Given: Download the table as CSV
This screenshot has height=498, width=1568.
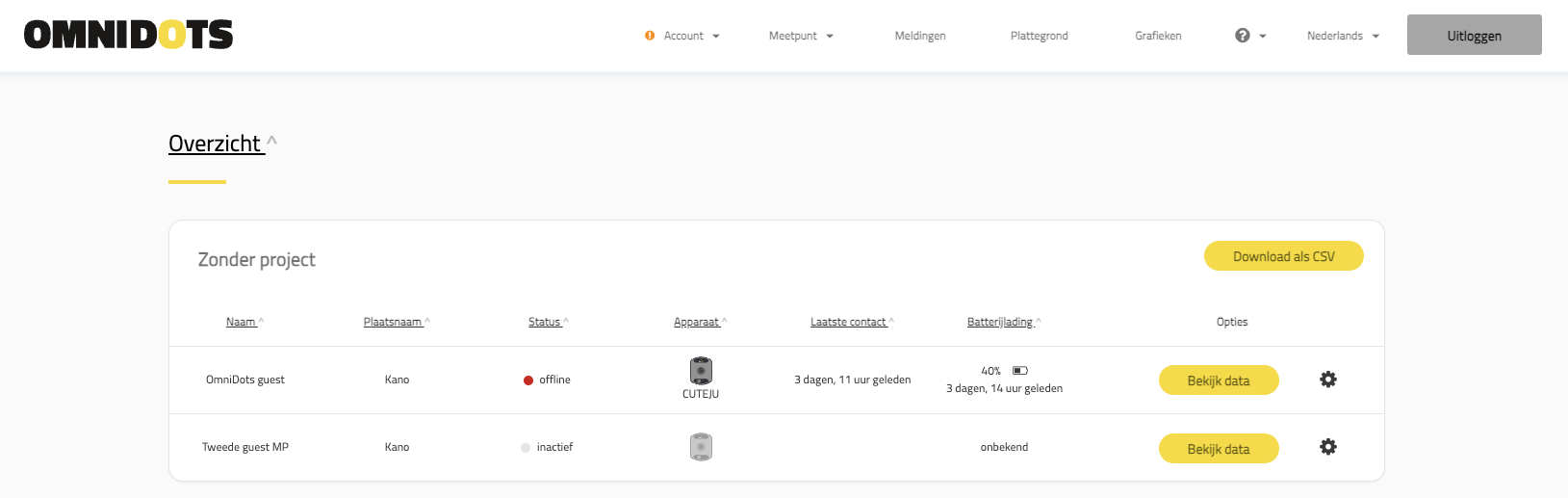Looking at the screenshot, I should tap(1283, 256).
